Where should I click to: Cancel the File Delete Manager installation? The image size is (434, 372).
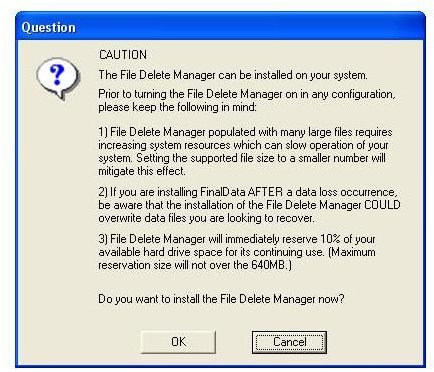click(289, 342)
